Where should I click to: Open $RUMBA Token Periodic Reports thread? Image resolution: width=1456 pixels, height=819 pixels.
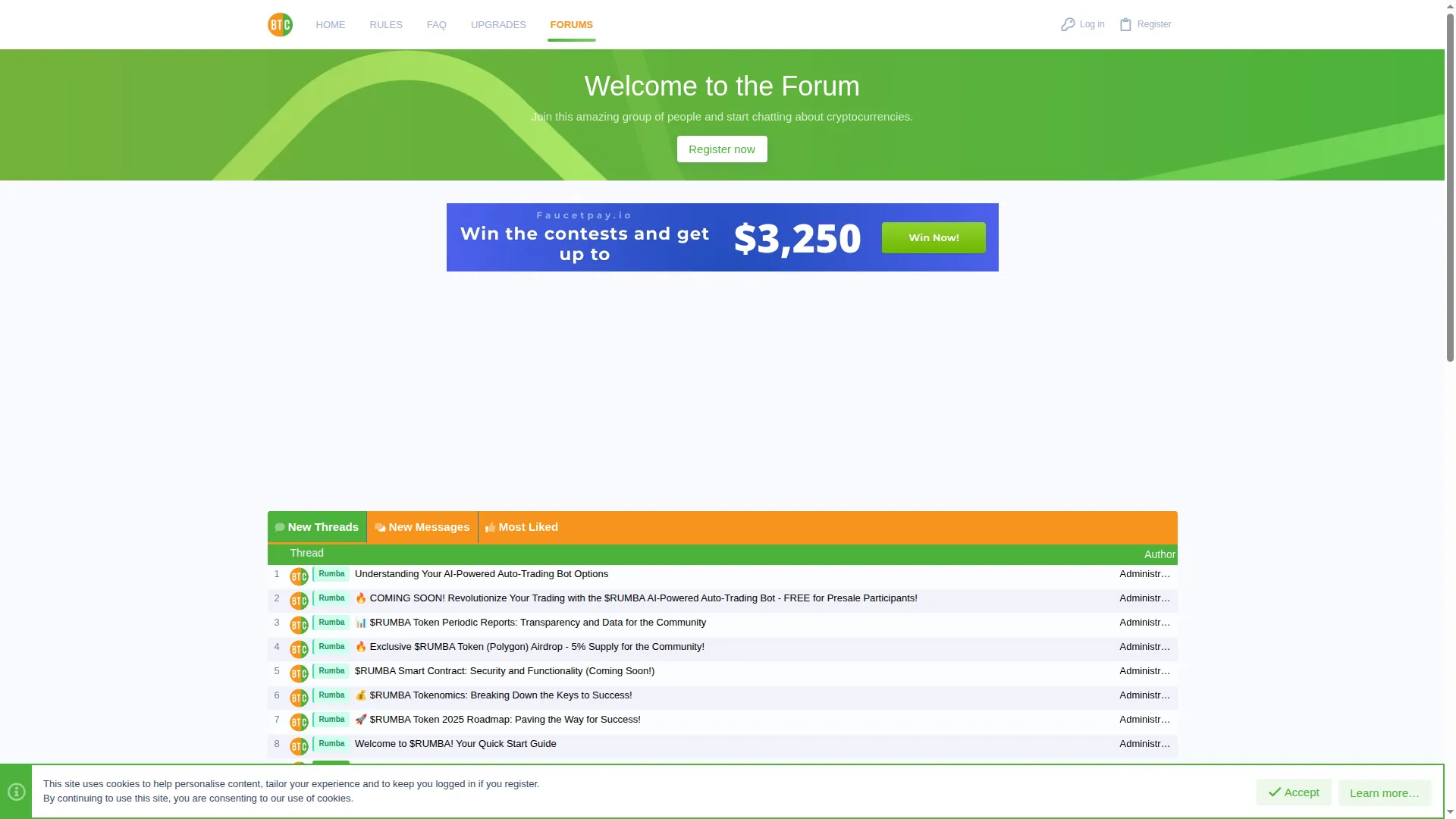click(531, 623)
